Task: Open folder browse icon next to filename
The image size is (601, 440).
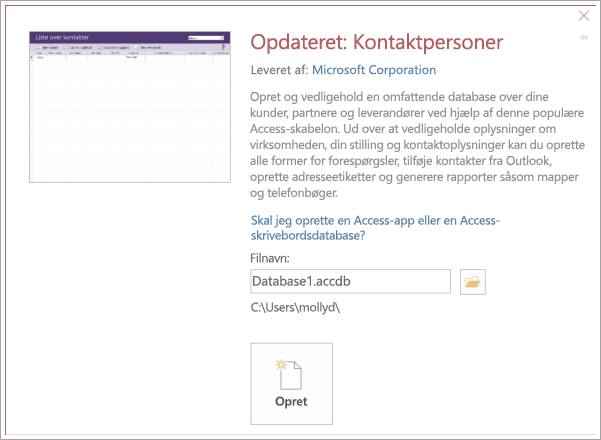Action: 473,282
